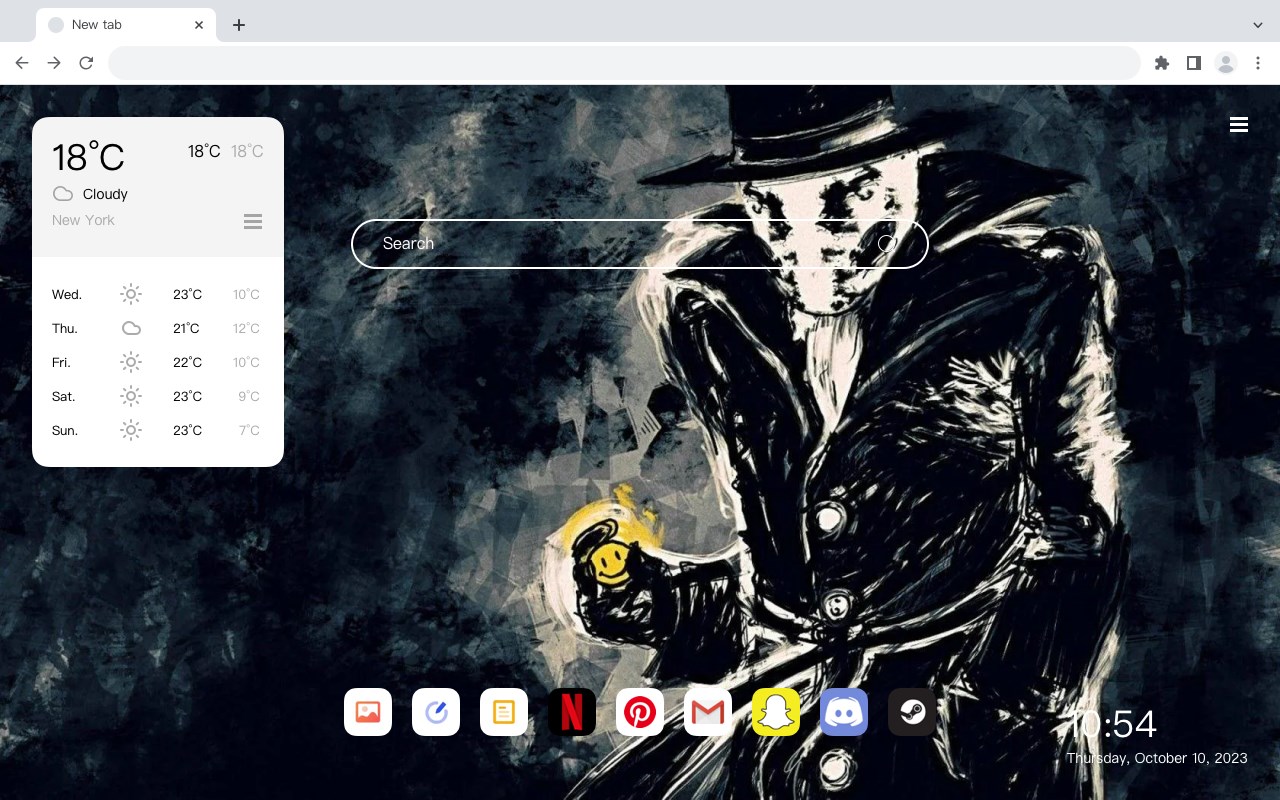Open the yellow notes shortcut icon
1280x800 pixels.
click(504, 712)
